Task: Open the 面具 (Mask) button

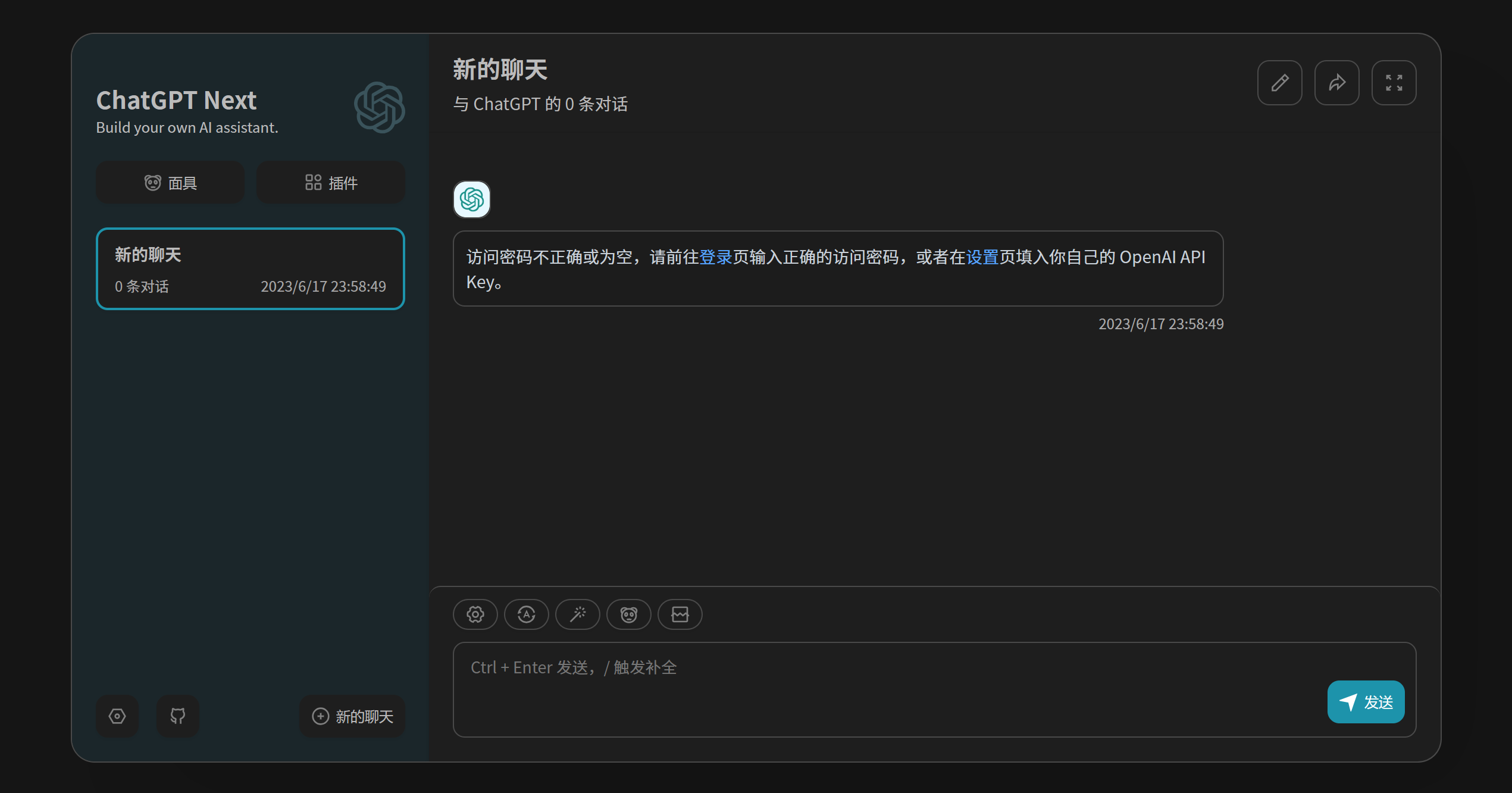Action: pos(170,183)
